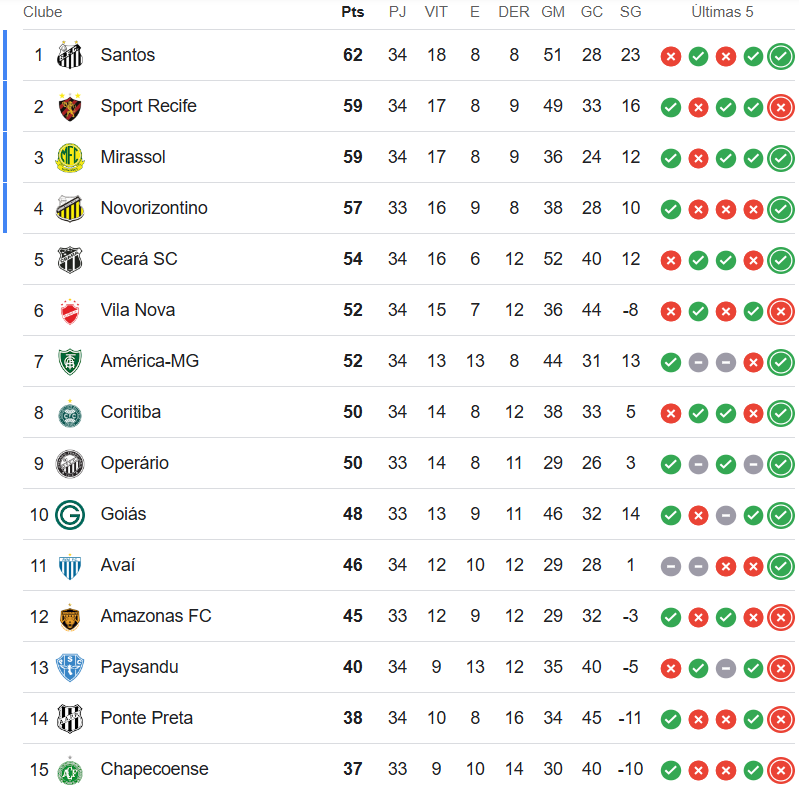Click the Goiás club crest
The width and height of the screenshot is (799, 790).
[x=69, y=514]
